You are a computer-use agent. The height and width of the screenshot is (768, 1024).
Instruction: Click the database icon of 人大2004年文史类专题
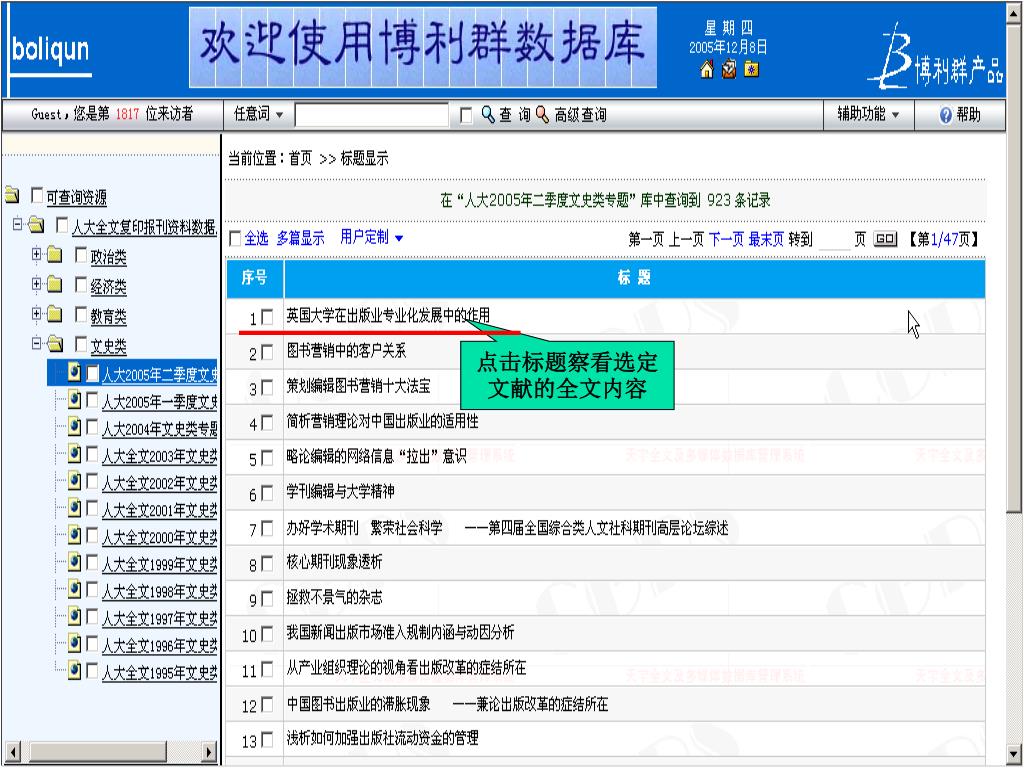click(74, 426)
